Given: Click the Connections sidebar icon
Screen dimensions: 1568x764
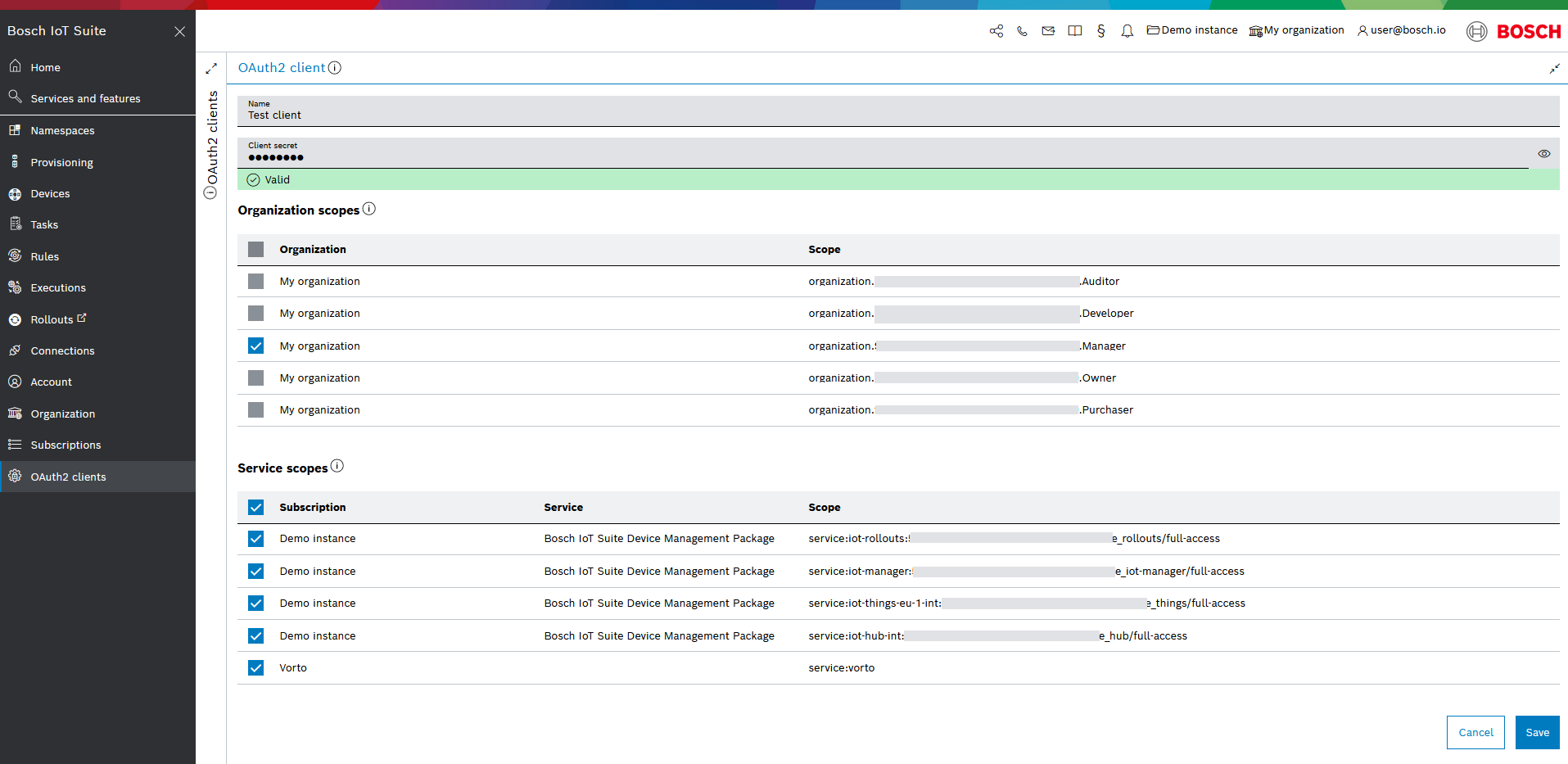Looking at the screenshot, I should click(x=15, y=350).
